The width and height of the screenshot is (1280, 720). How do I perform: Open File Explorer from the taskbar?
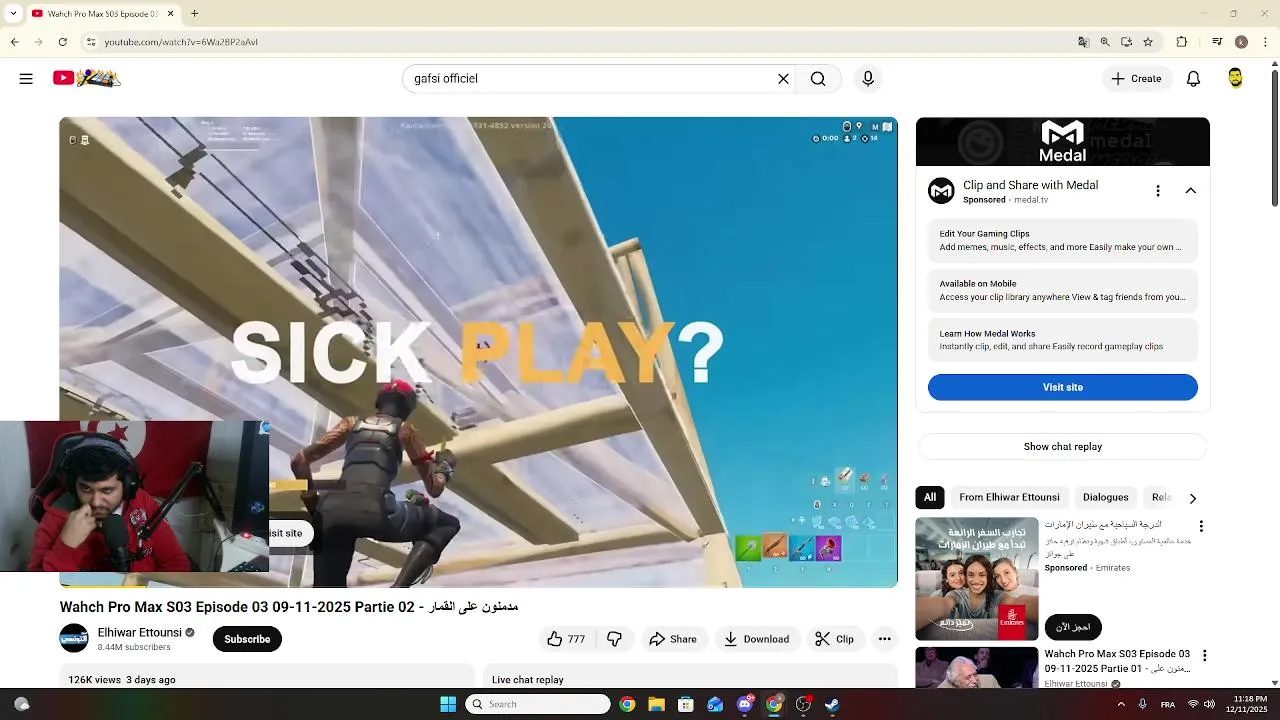tap(656, 704)
